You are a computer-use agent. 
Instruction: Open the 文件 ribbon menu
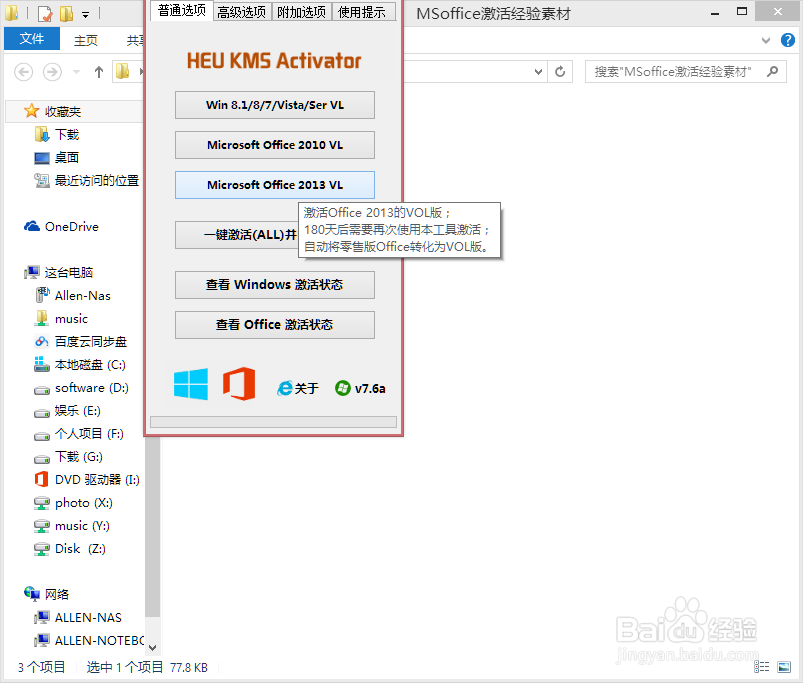point(32,38)
